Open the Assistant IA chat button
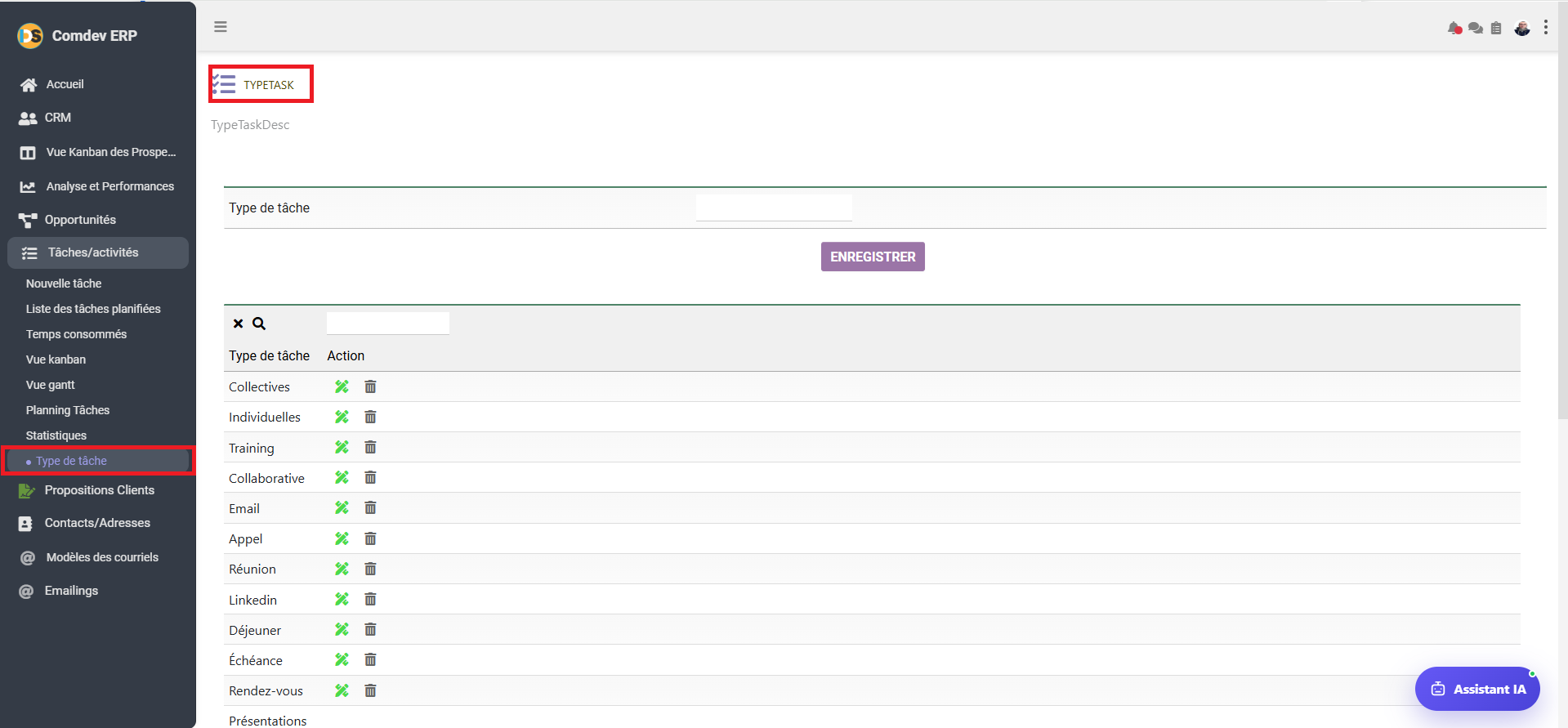Viewport: 1568px width, 728px height. point(1477,689)
